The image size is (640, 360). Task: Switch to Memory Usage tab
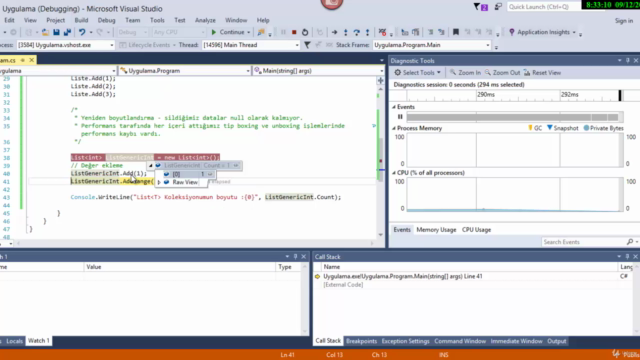click(436, 230)
